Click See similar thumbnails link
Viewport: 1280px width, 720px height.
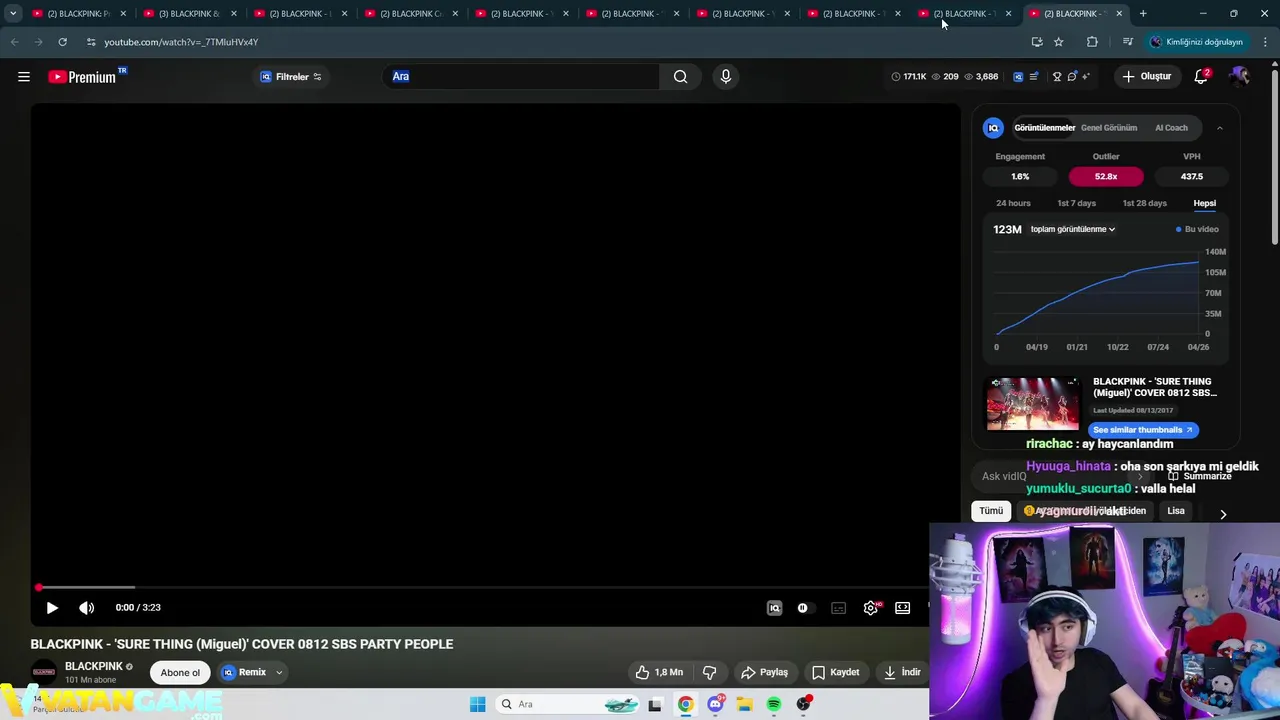coord(1143,430)
